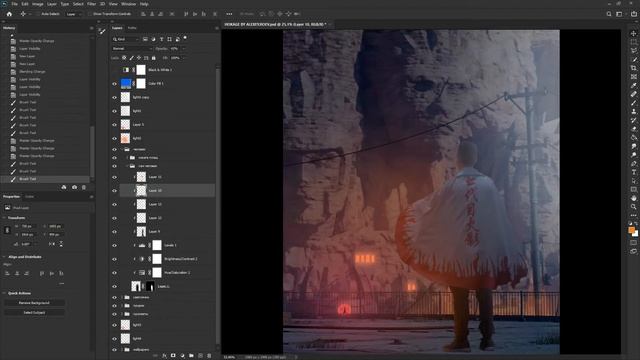This screenshot has width=640, height=360.
Task: Hide the Color Fill 1 layer
Action: coord(114,84)
